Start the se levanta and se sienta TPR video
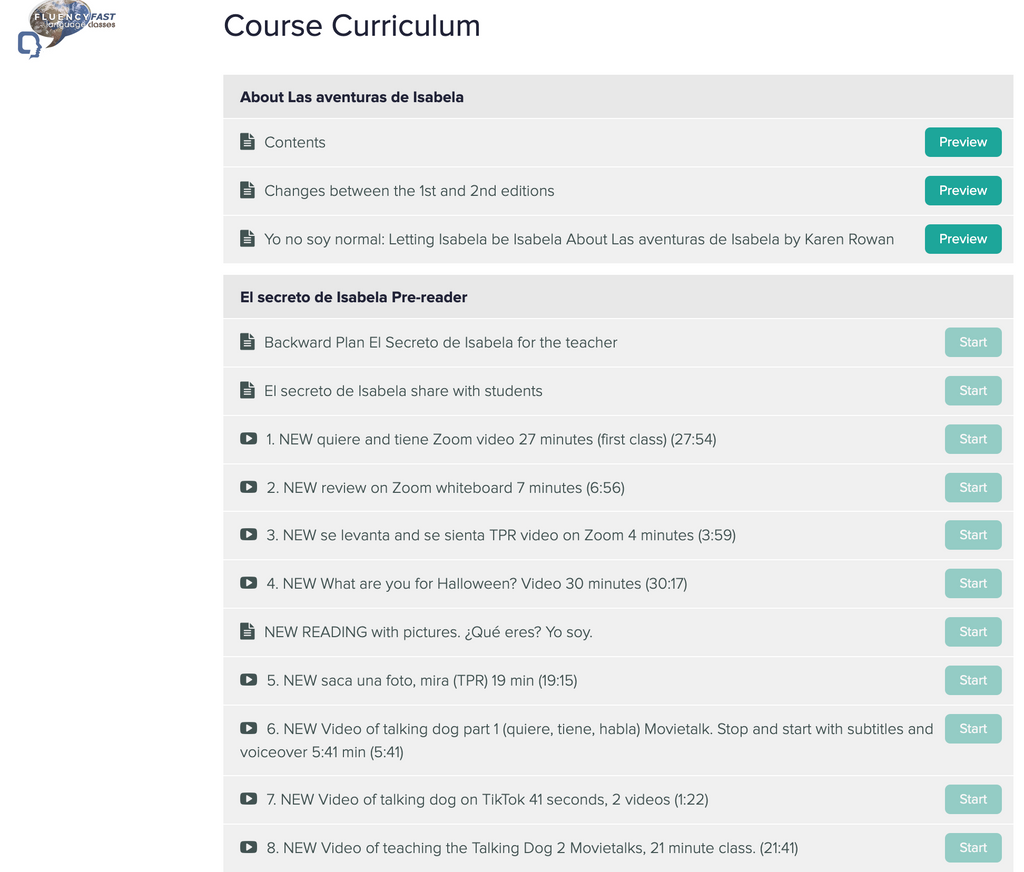Image resolution: width=1024 pixels, height=872 pixels. pos(972,535)
